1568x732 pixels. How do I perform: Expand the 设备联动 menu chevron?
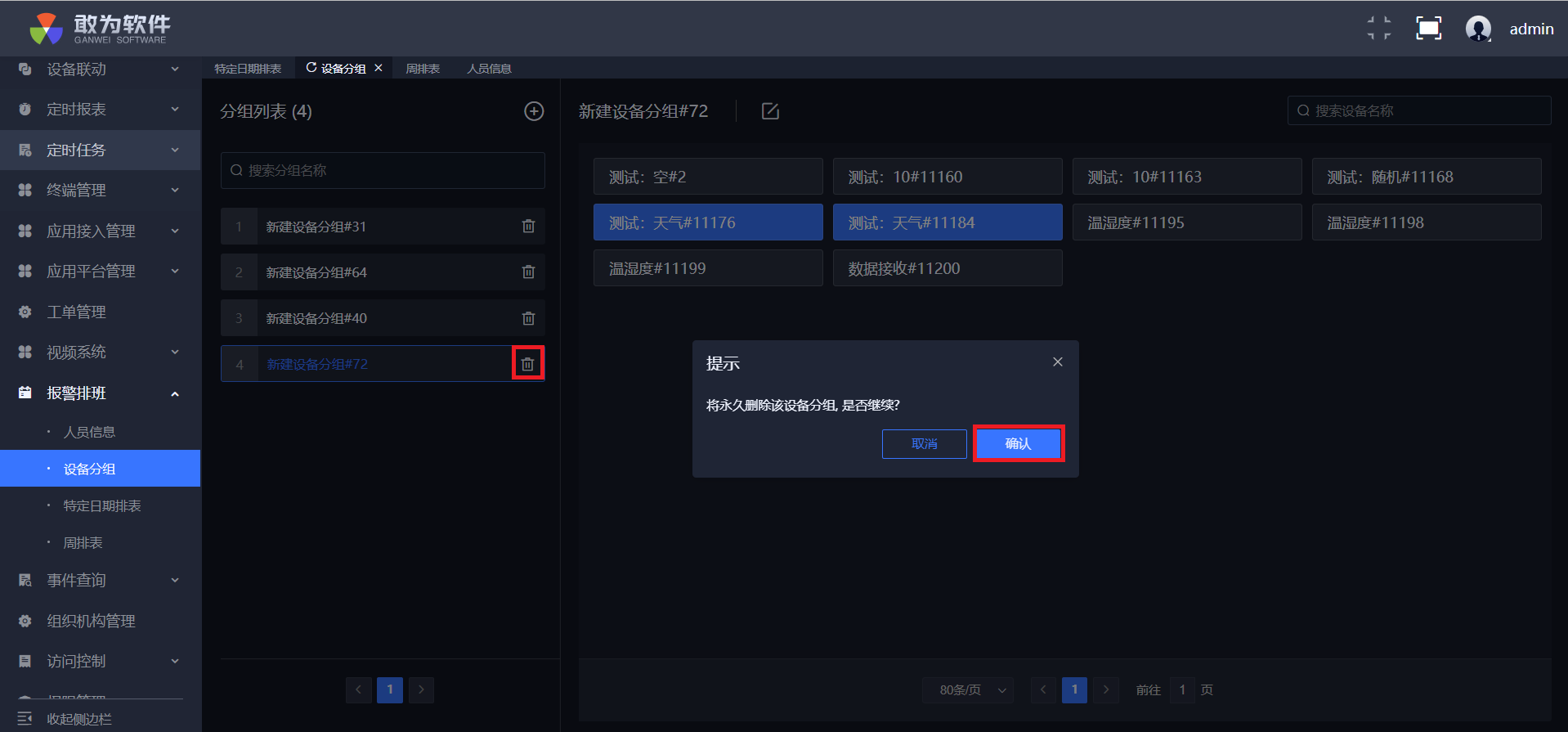[175, 69]
